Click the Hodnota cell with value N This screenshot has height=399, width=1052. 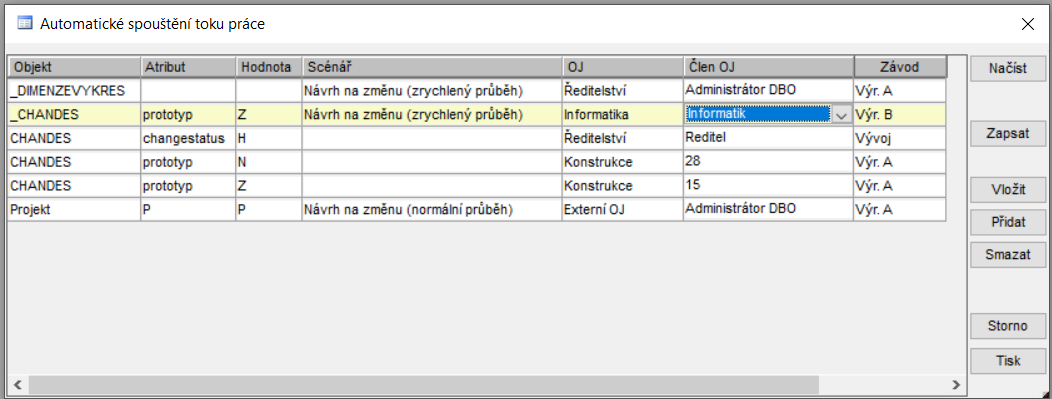[x=269, y=162]
